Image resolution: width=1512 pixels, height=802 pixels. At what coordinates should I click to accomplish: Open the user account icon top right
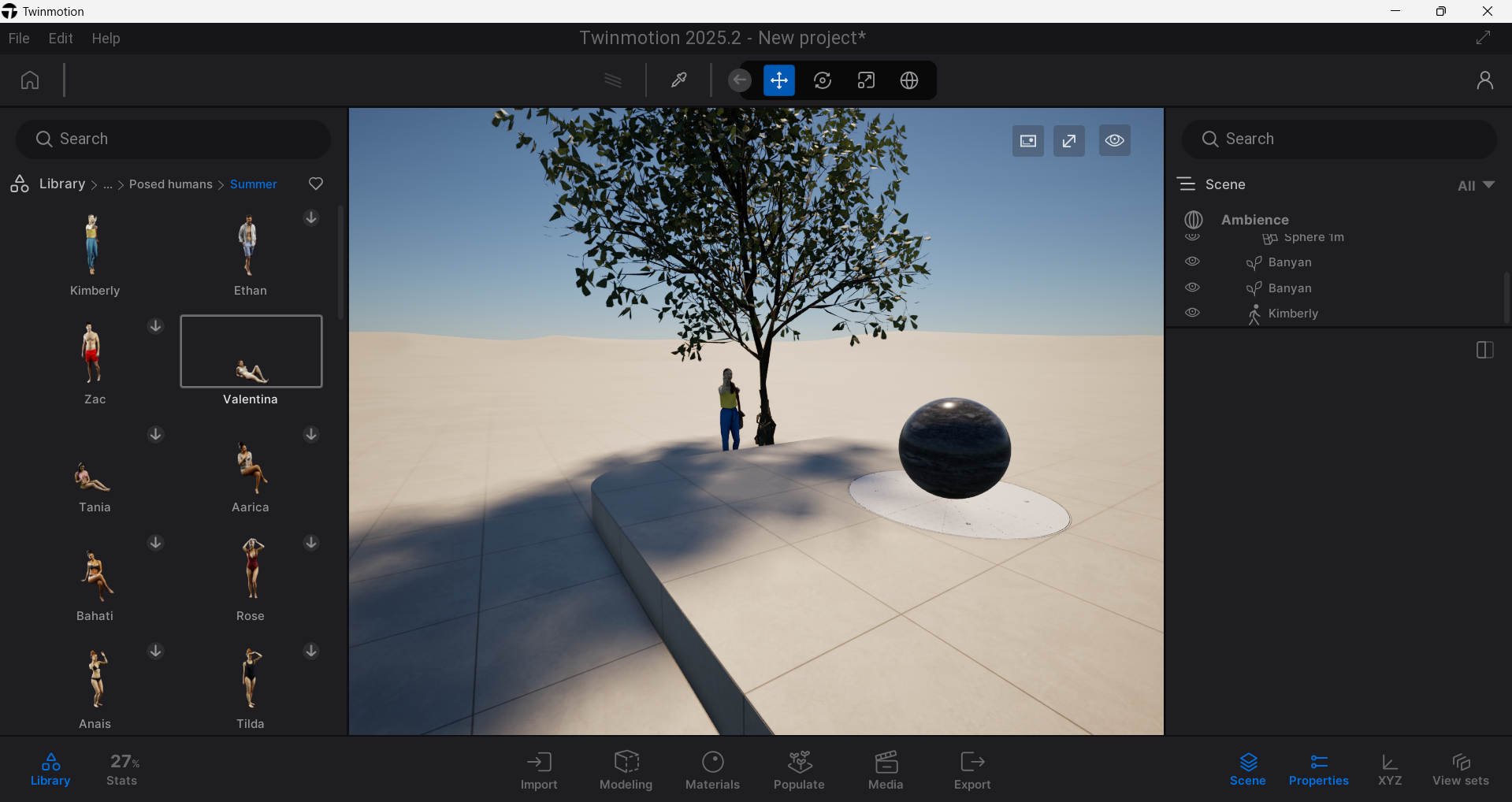[1485, 80]
